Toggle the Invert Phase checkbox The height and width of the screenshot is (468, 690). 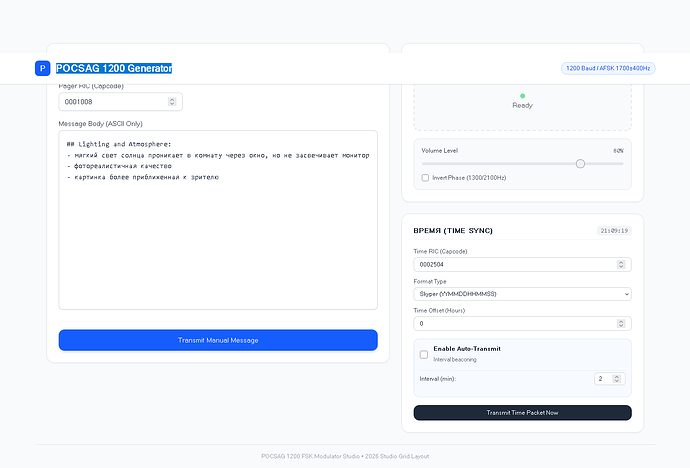(x=425, y=178)
